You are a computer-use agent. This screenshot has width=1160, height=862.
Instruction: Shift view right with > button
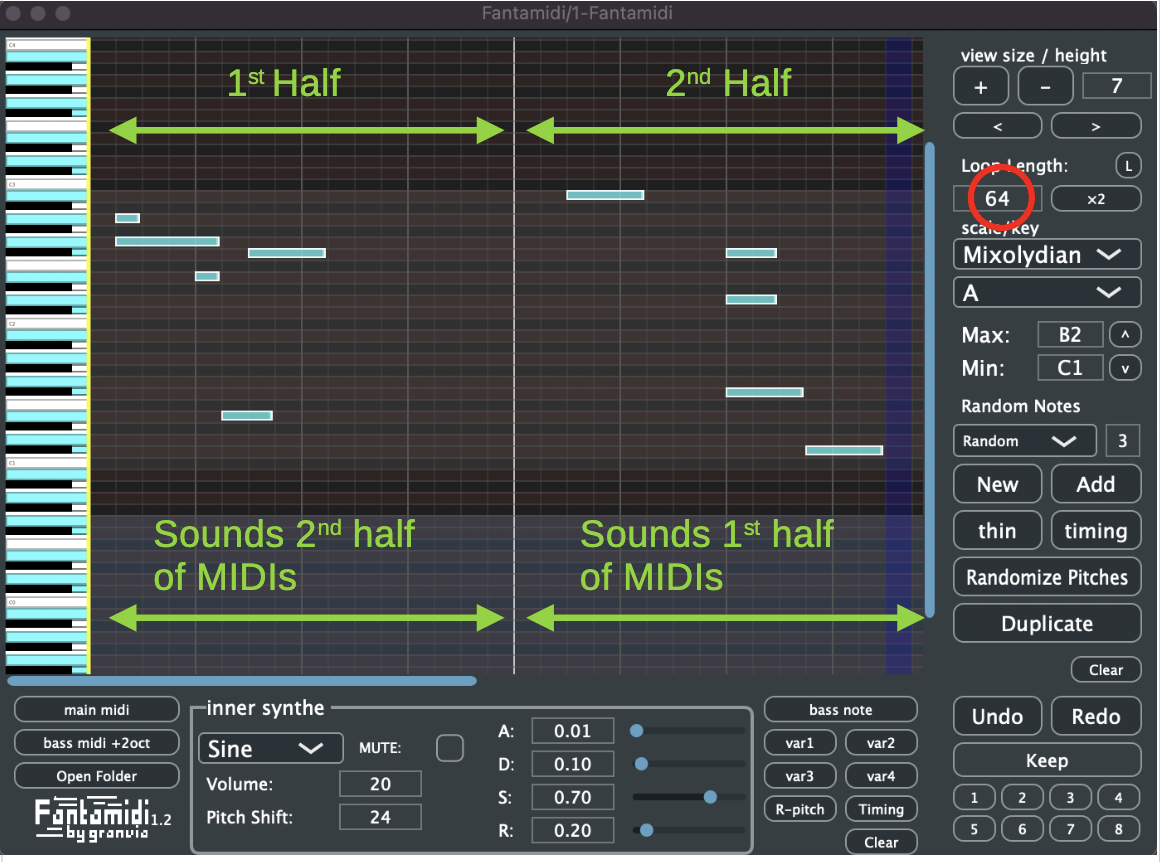[1096, 127]
